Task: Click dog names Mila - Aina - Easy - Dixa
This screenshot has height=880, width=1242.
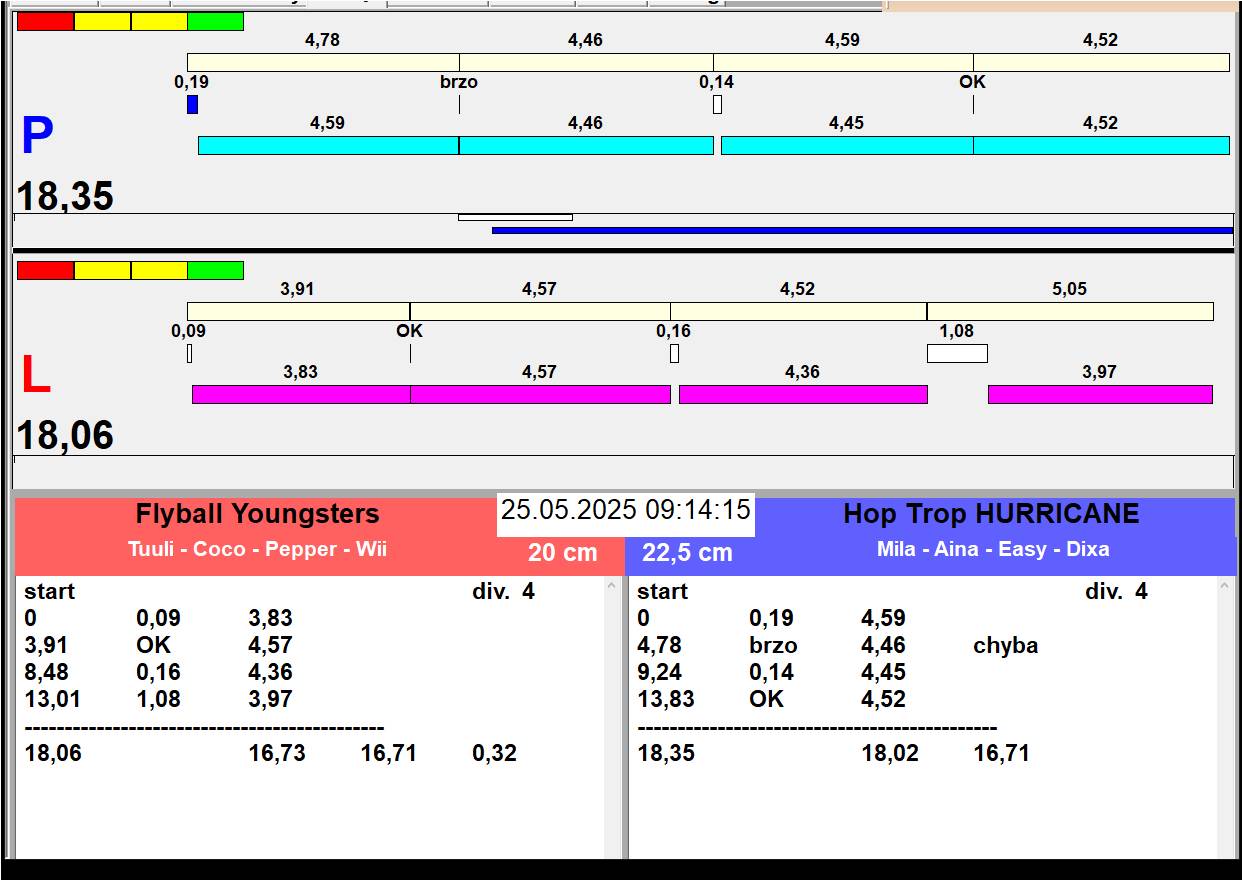Action: coord(993,549)
